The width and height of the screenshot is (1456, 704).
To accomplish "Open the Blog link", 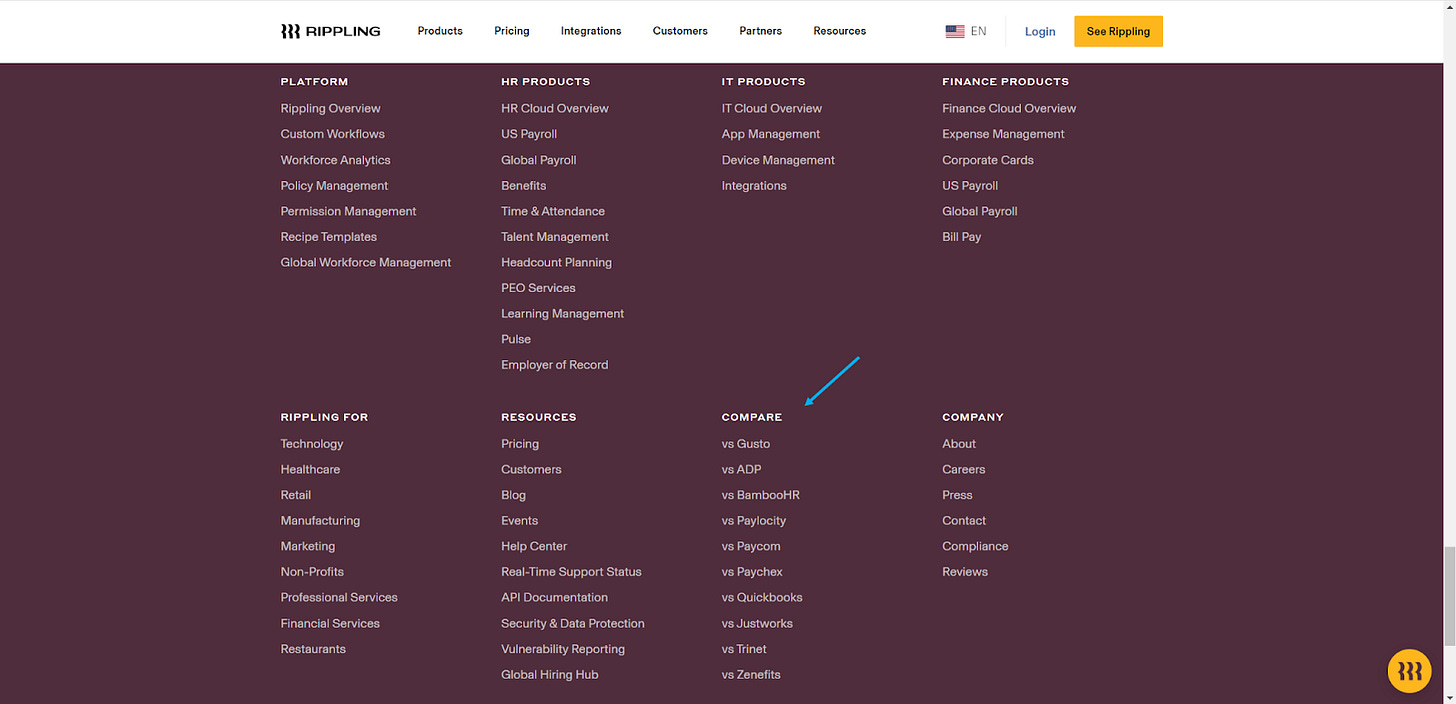I will click(x=513, y=495).
